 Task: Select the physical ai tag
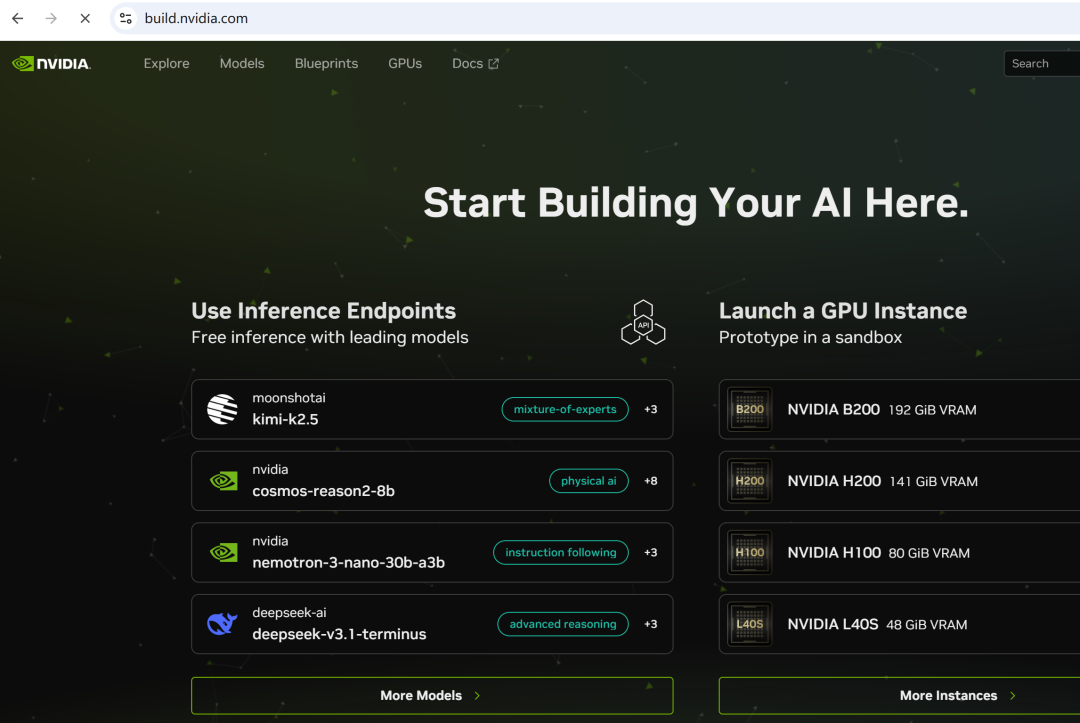point(588,481)
